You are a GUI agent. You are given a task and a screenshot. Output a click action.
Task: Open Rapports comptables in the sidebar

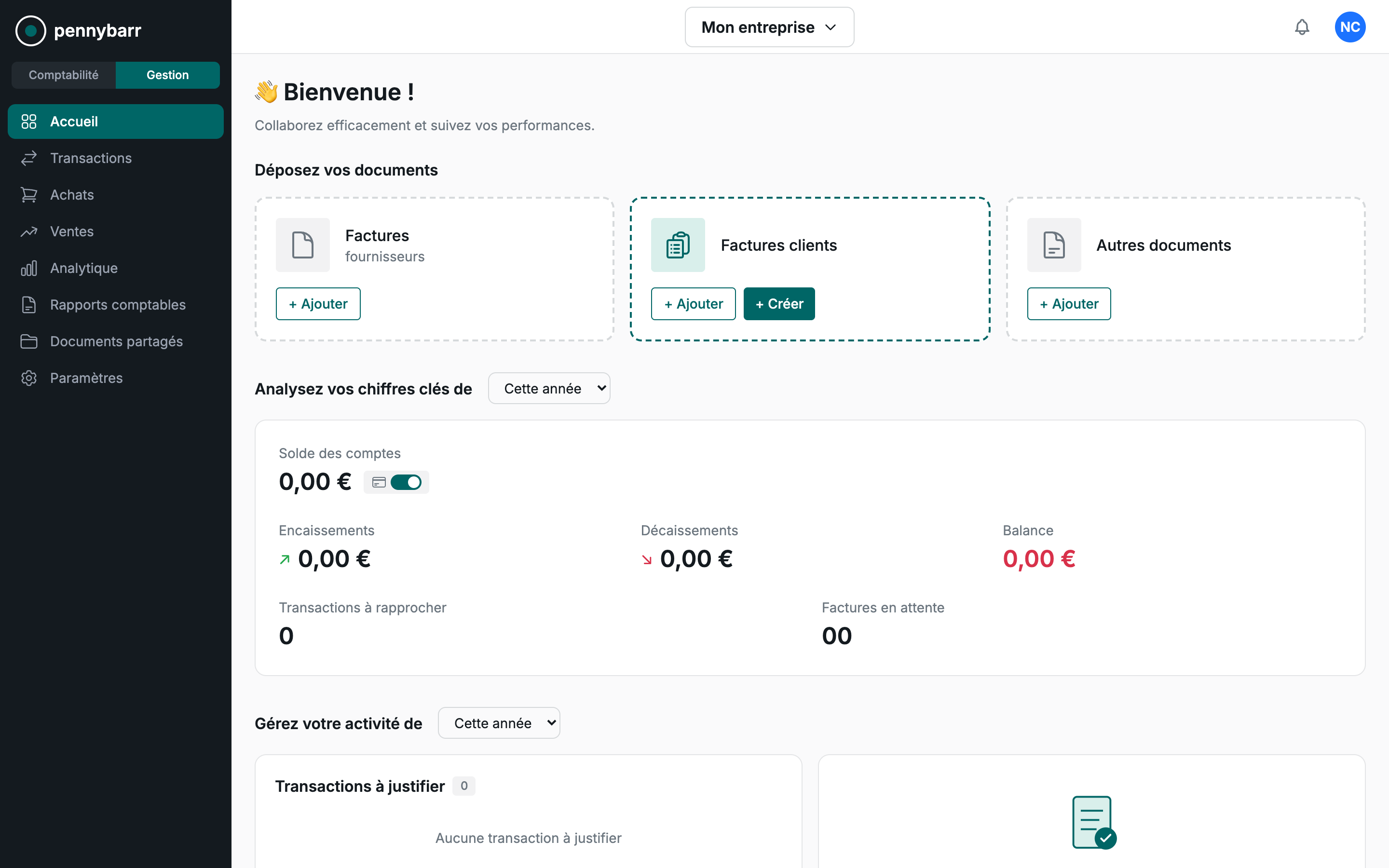pos(118,305)
